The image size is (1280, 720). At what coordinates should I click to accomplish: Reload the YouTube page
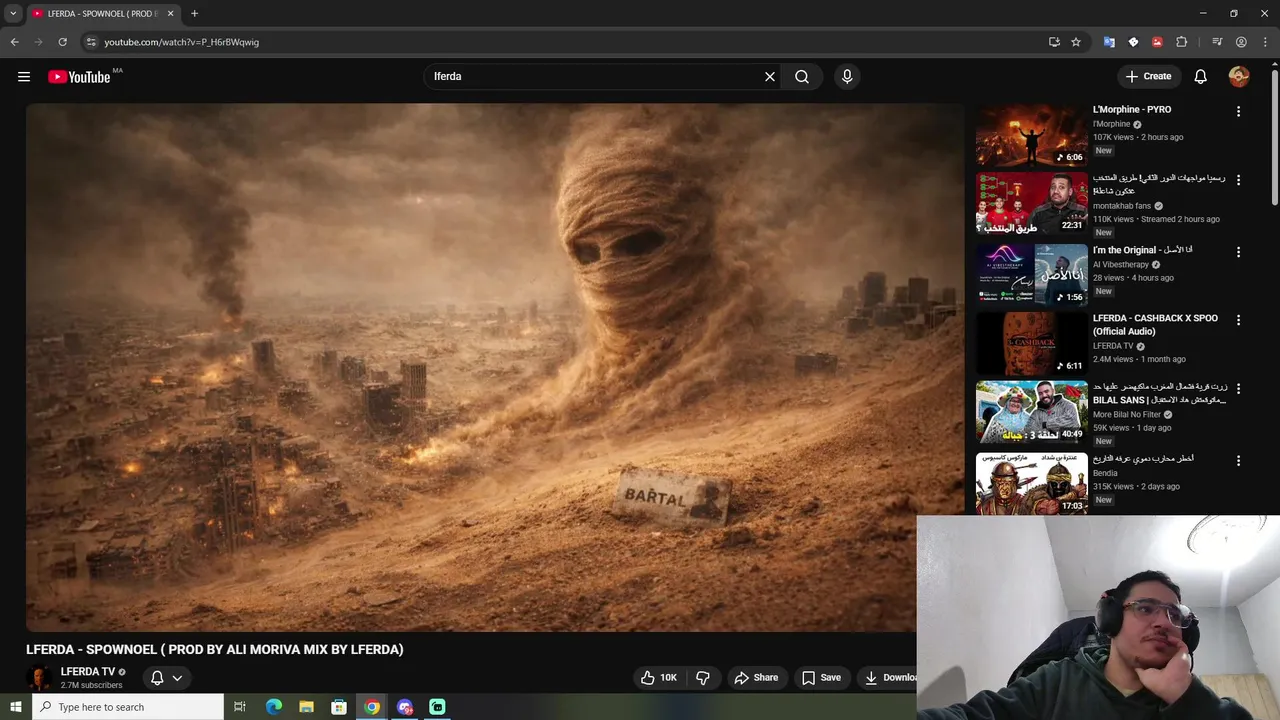62,42
